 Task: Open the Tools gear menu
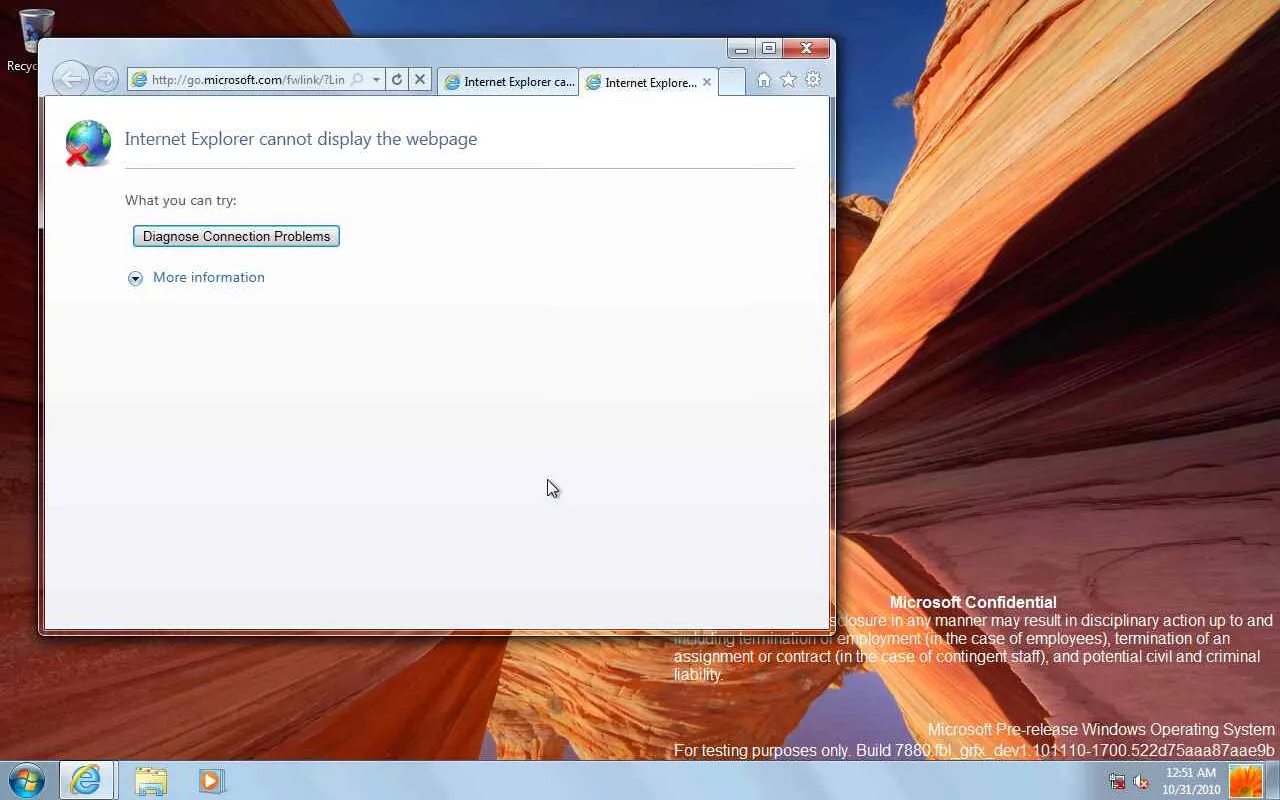[x=813, y=80]
